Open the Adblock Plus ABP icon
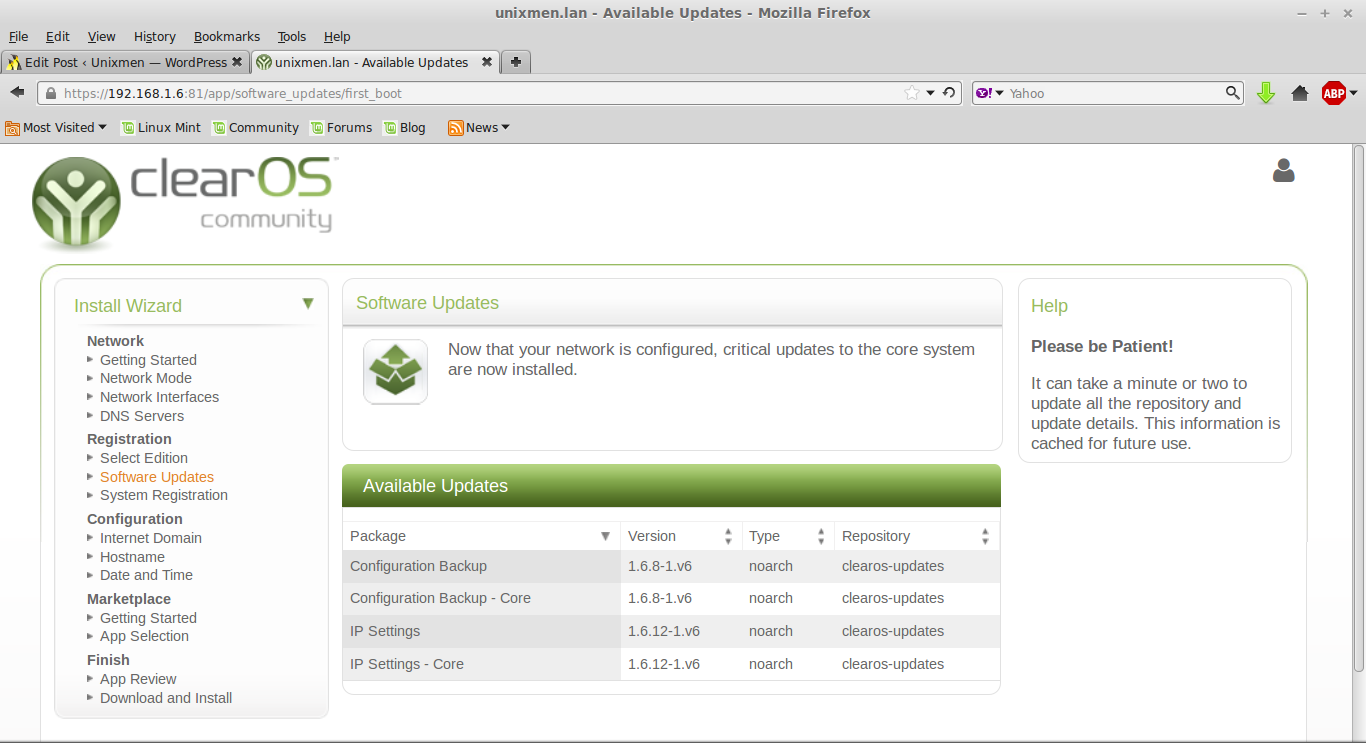This screenshot has height=743, width=1366. point(1333,93)
